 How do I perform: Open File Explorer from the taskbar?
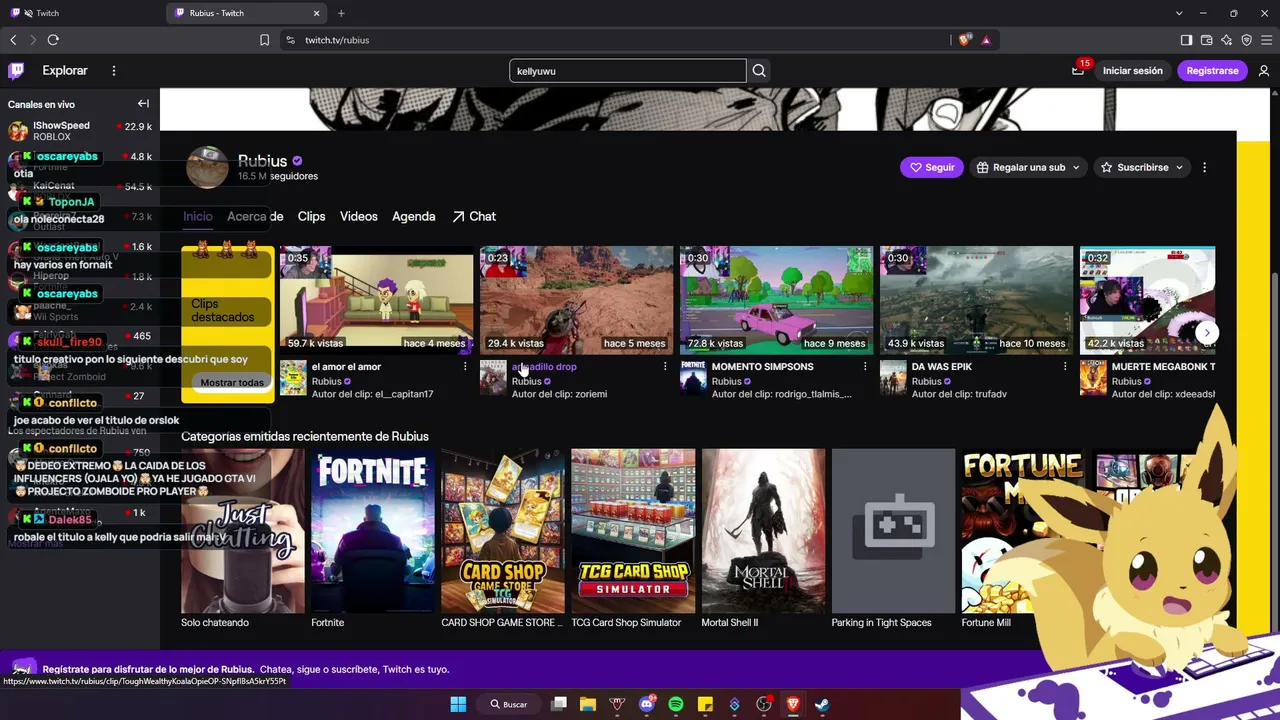[587, 704]
